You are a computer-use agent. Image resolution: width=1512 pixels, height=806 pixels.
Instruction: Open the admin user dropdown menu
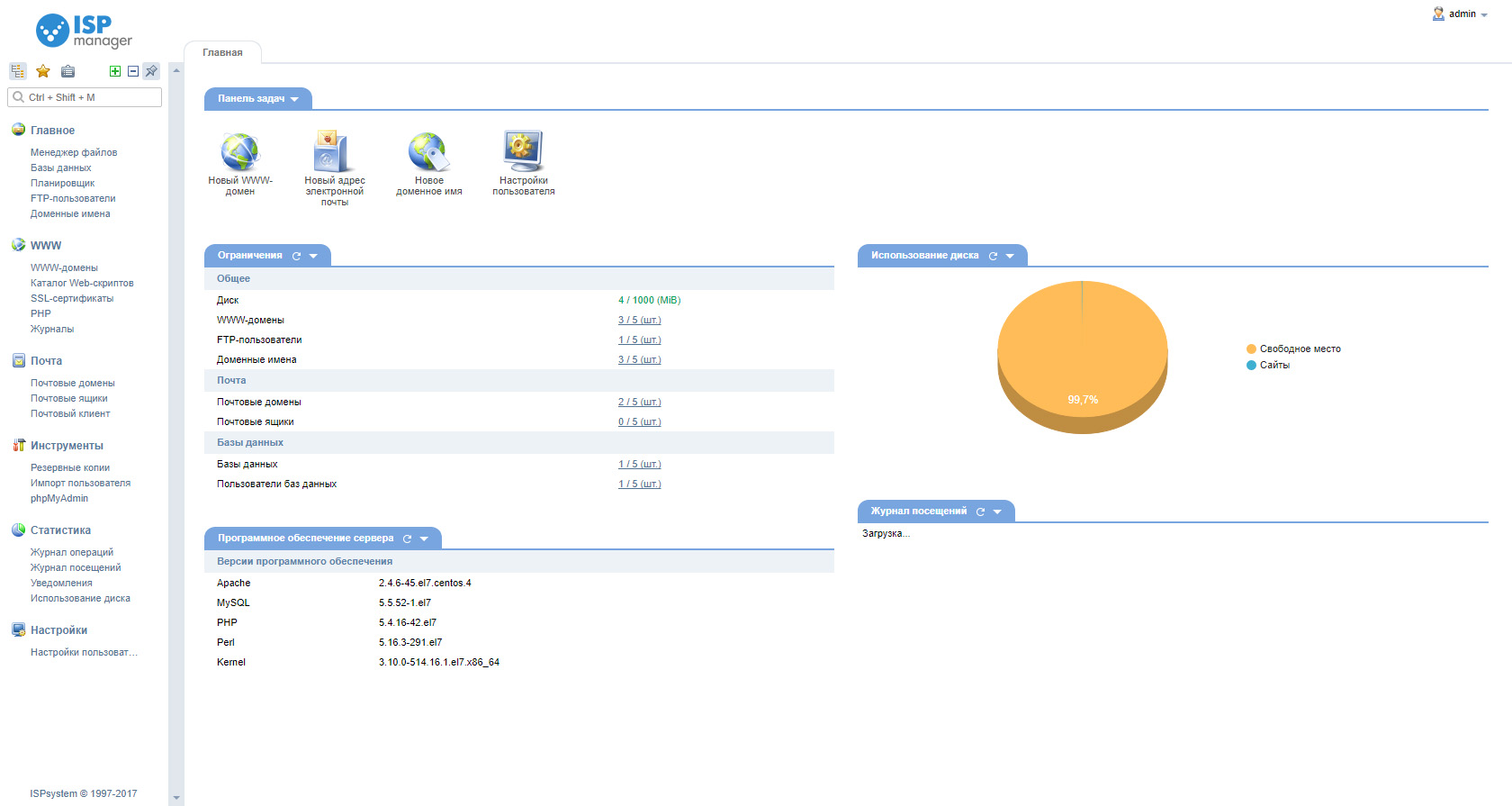(x=1460, y=14)
